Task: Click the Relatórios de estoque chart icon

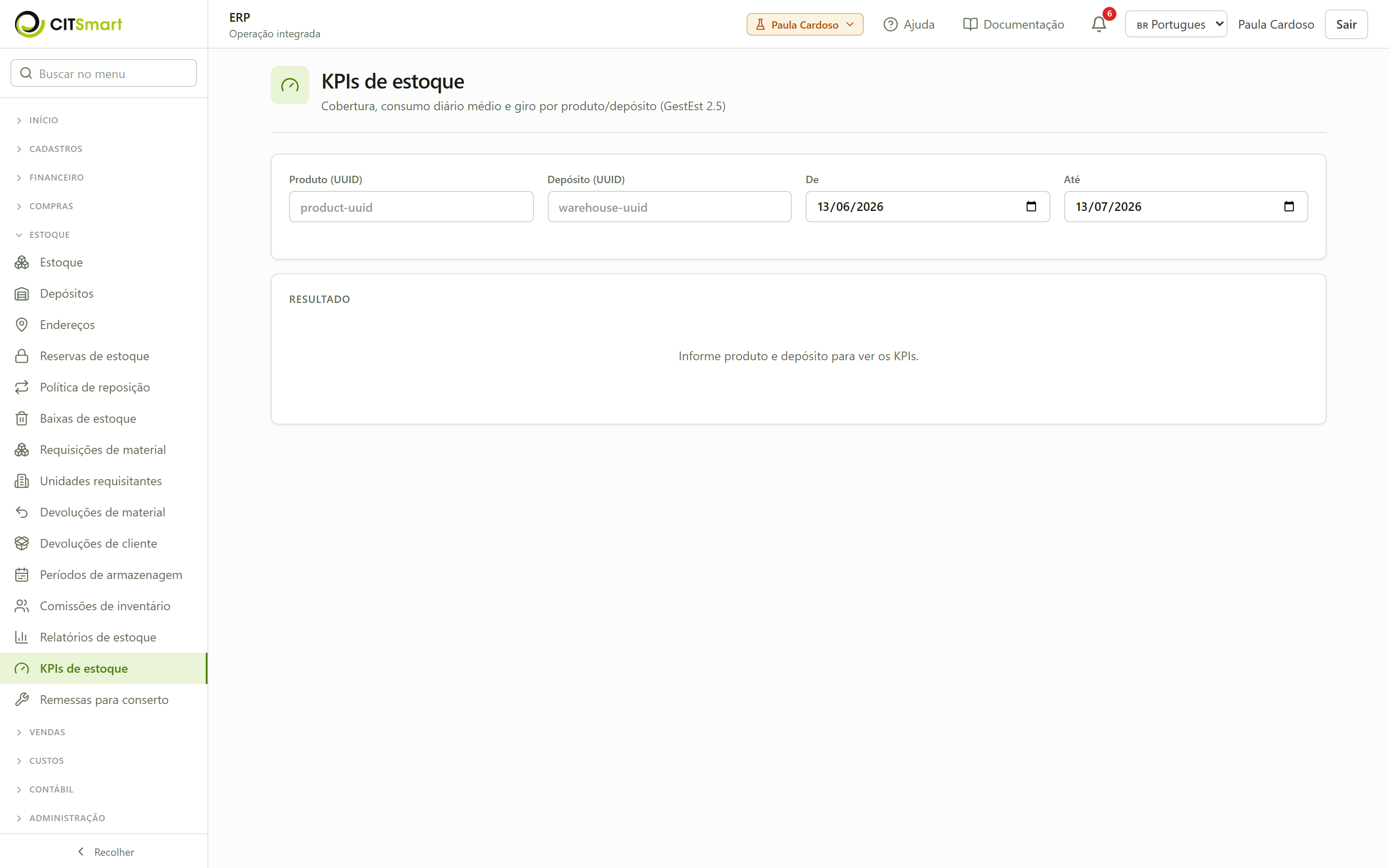Action: (22, 637)
